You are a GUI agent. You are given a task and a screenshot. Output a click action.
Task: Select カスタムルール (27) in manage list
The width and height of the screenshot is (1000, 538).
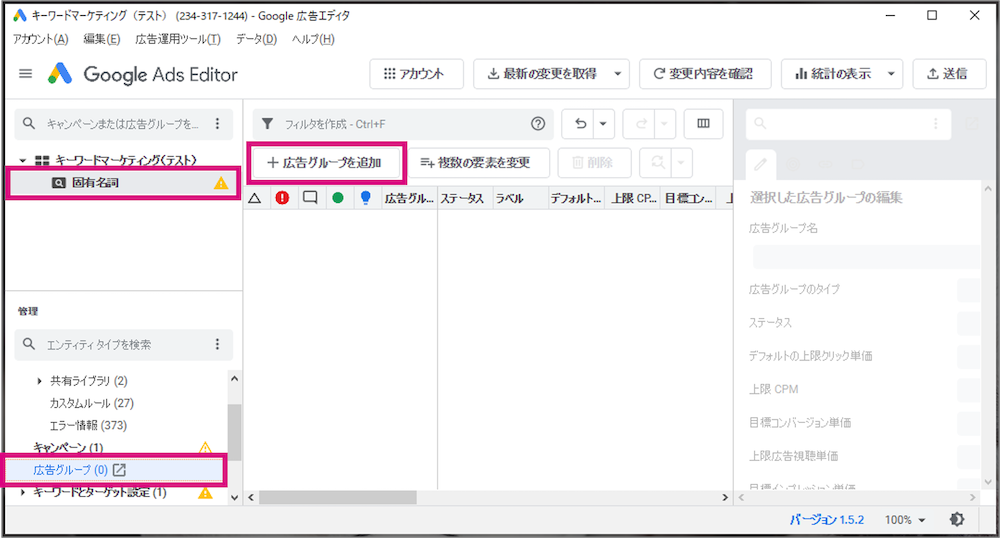(x=92, y=404)
